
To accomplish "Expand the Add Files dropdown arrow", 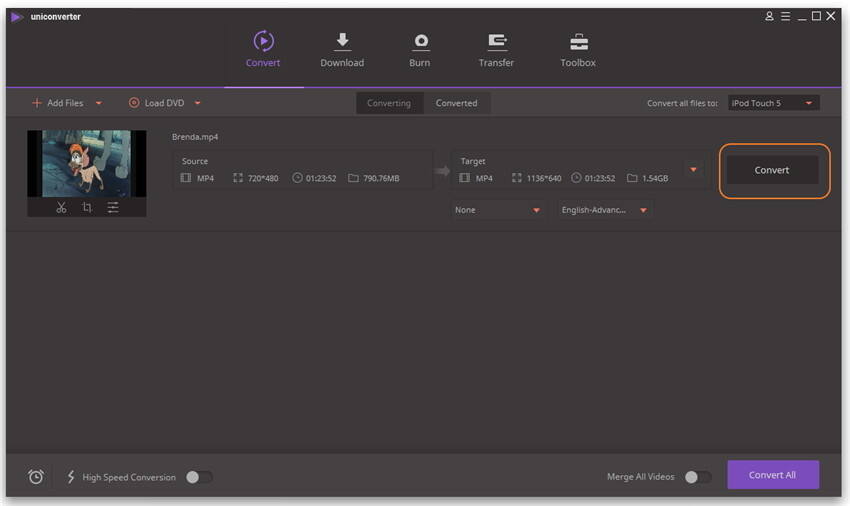I will click(99, 103).
